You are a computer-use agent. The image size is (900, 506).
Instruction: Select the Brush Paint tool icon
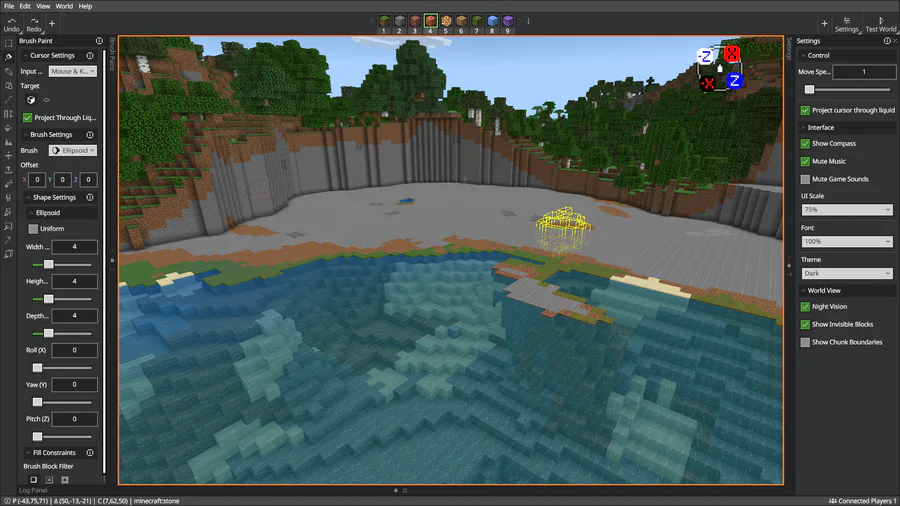point(8,57)
